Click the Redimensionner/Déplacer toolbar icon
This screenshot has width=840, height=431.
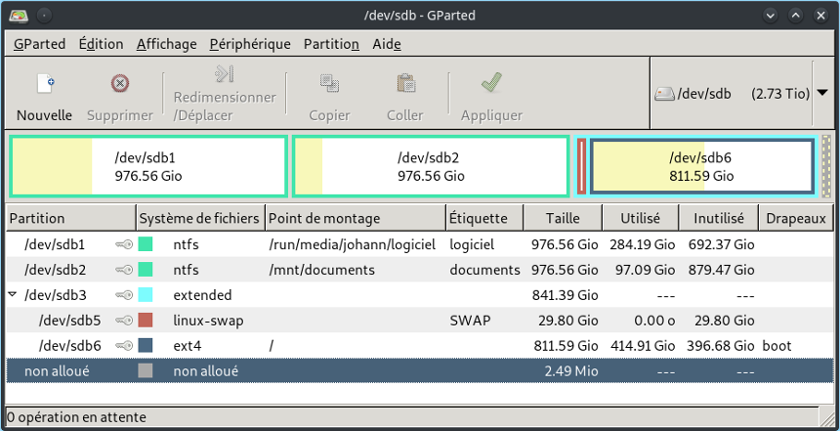224,75
